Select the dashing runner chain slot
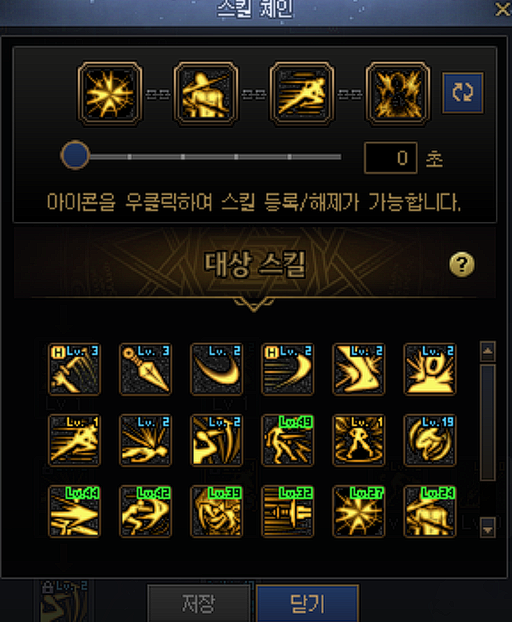The height and width of the screenshot is (622, 512). point(302,94)
